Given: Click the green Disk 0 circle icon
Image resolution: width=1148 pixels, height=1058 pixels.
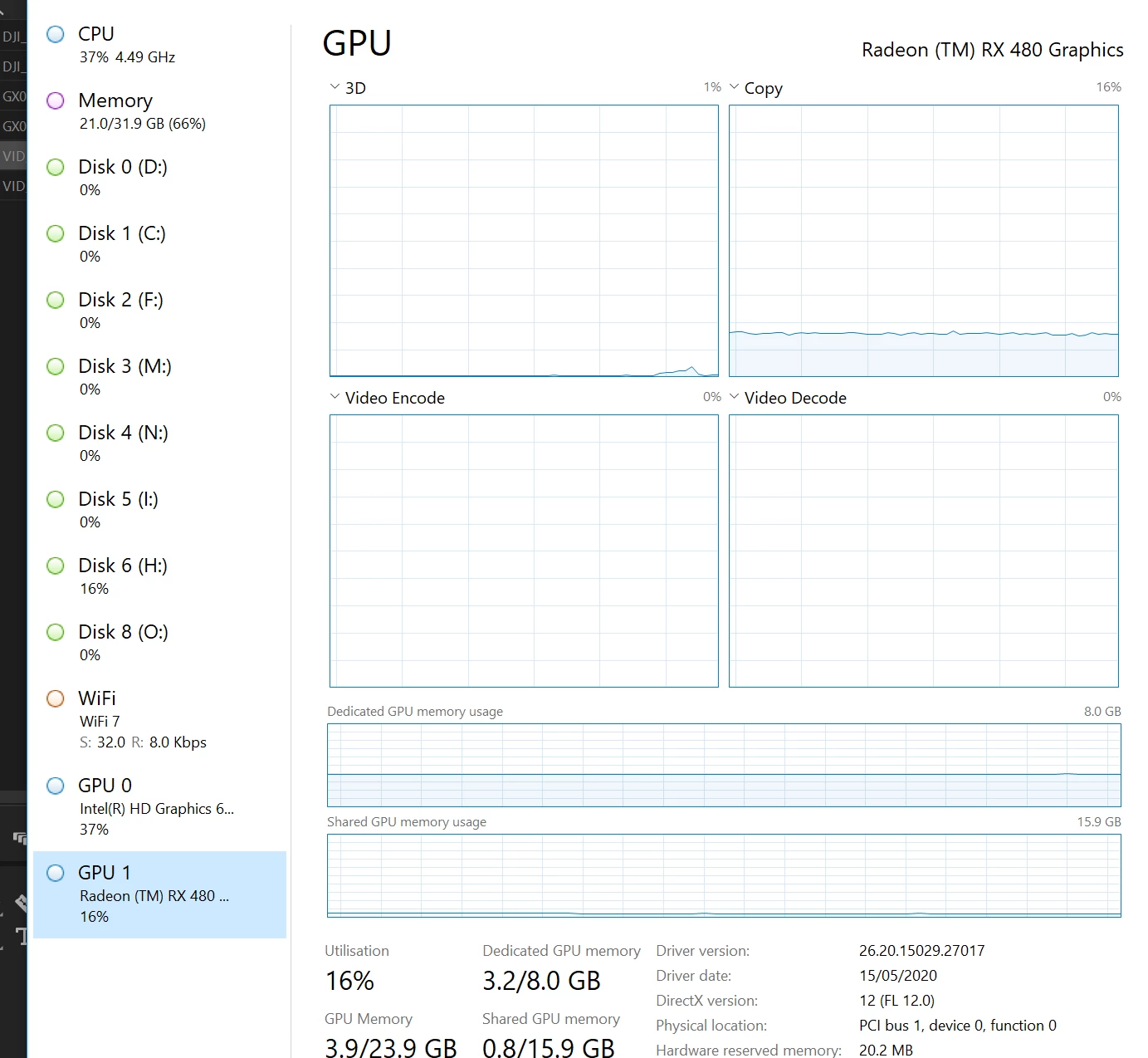Looking at the screenshot, I should tap(56, 167).
